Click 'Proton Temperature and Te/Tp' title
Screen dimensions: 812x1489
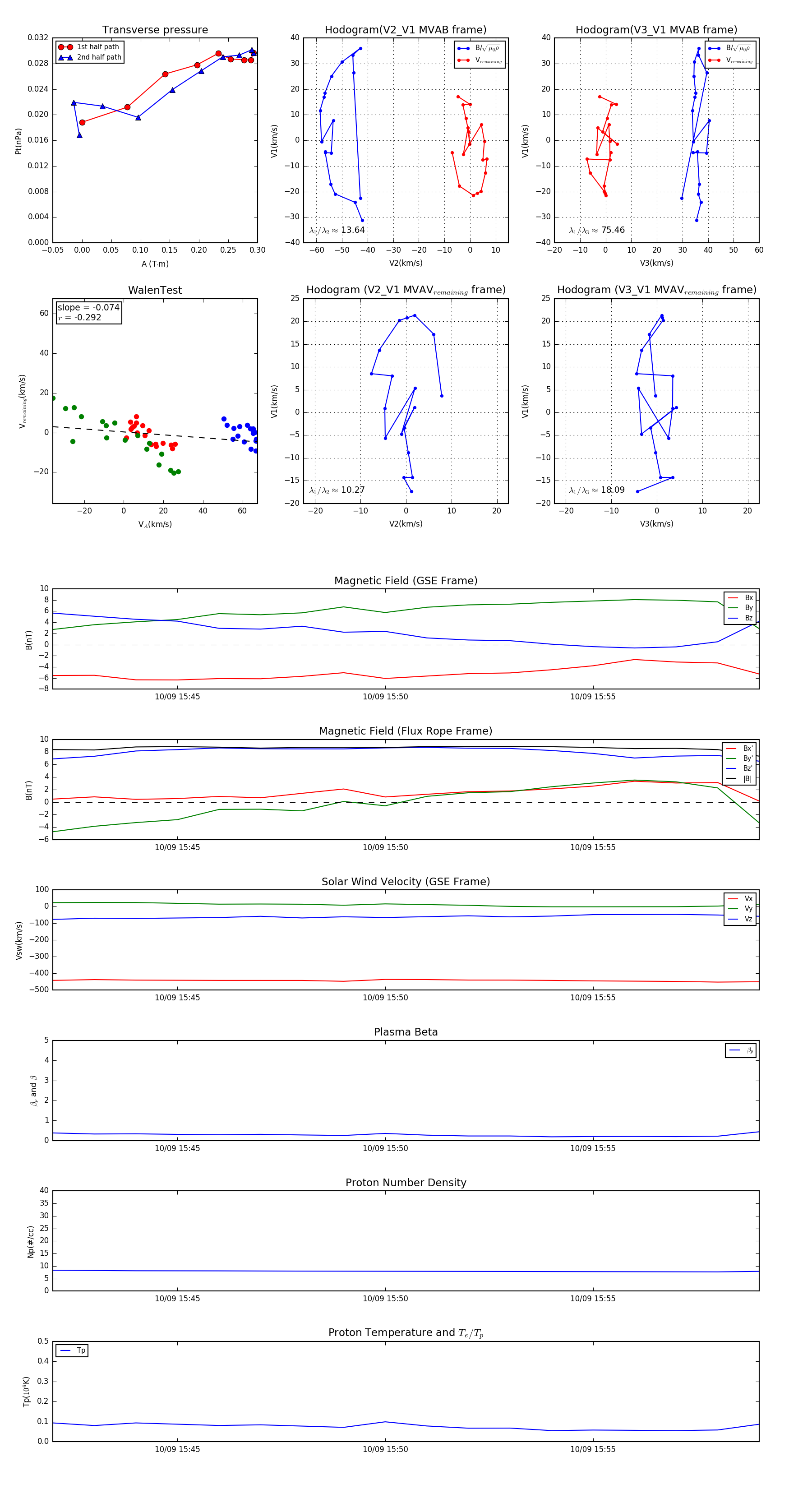(x=406, y=1333)
